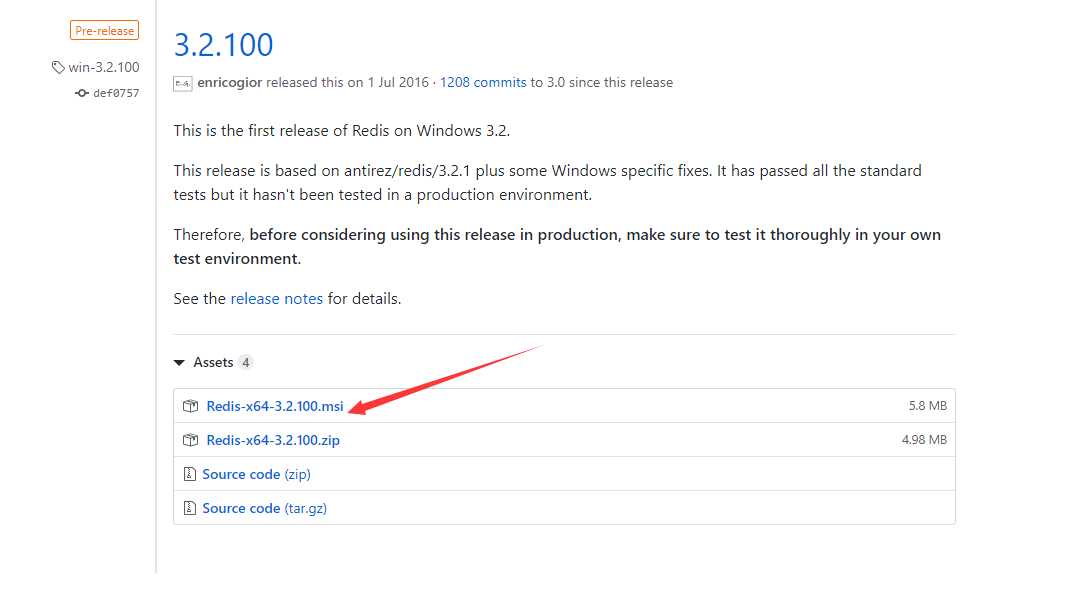Click package icon for Redis-x64-3.2.100.zip

(x=190, y=440)
